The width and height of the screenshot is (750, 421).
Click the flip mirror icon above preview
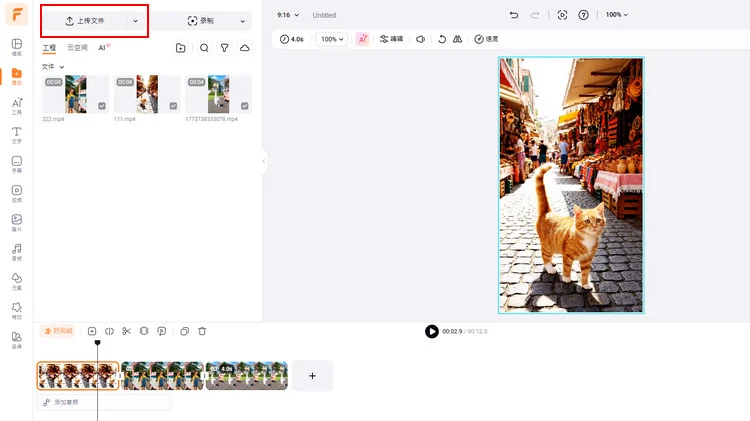pos(457,39)
